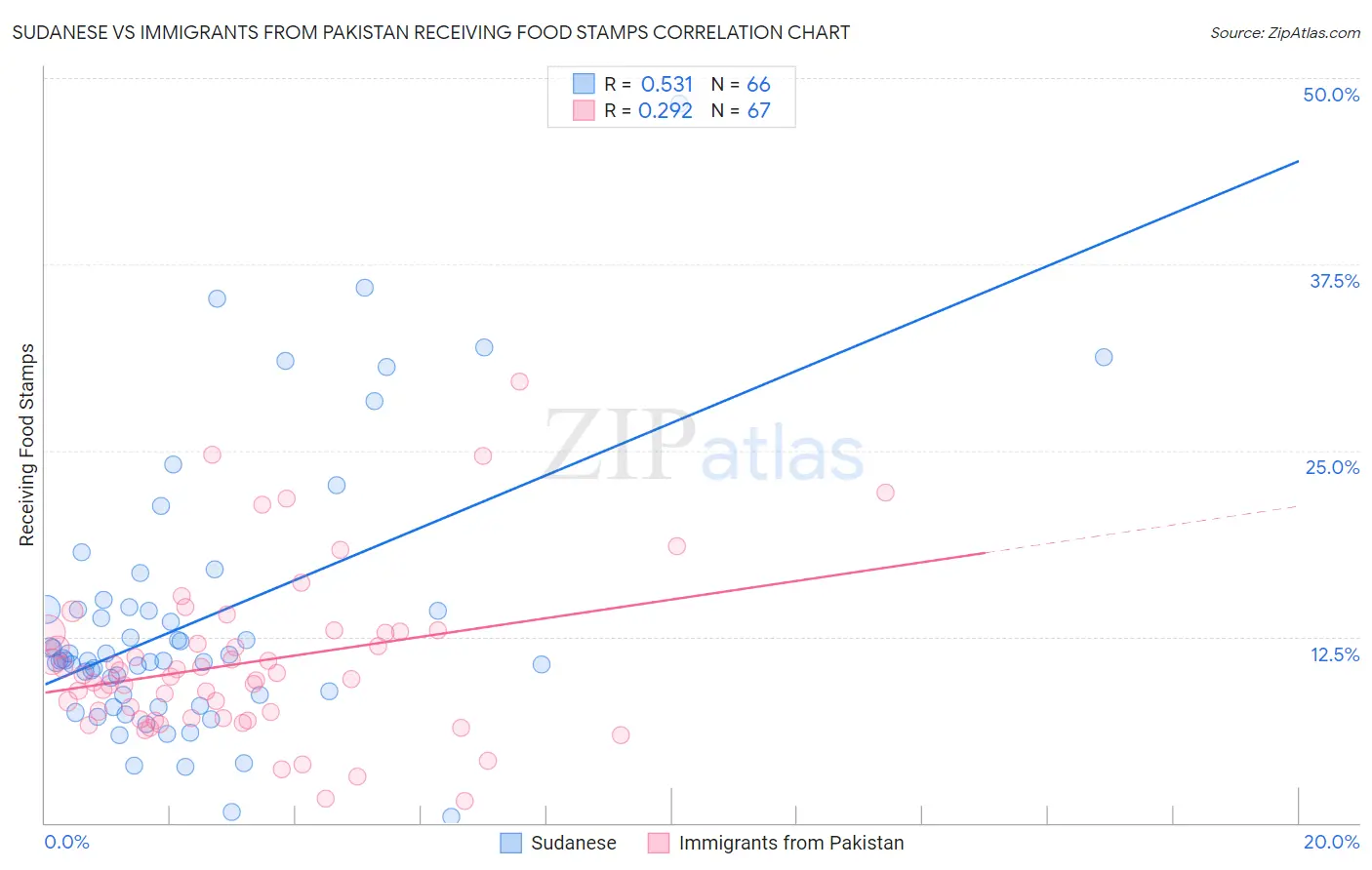Click the blue swatch beside R = 0.531
This screenshot has height=870, width=1372.
pos(584,84)
